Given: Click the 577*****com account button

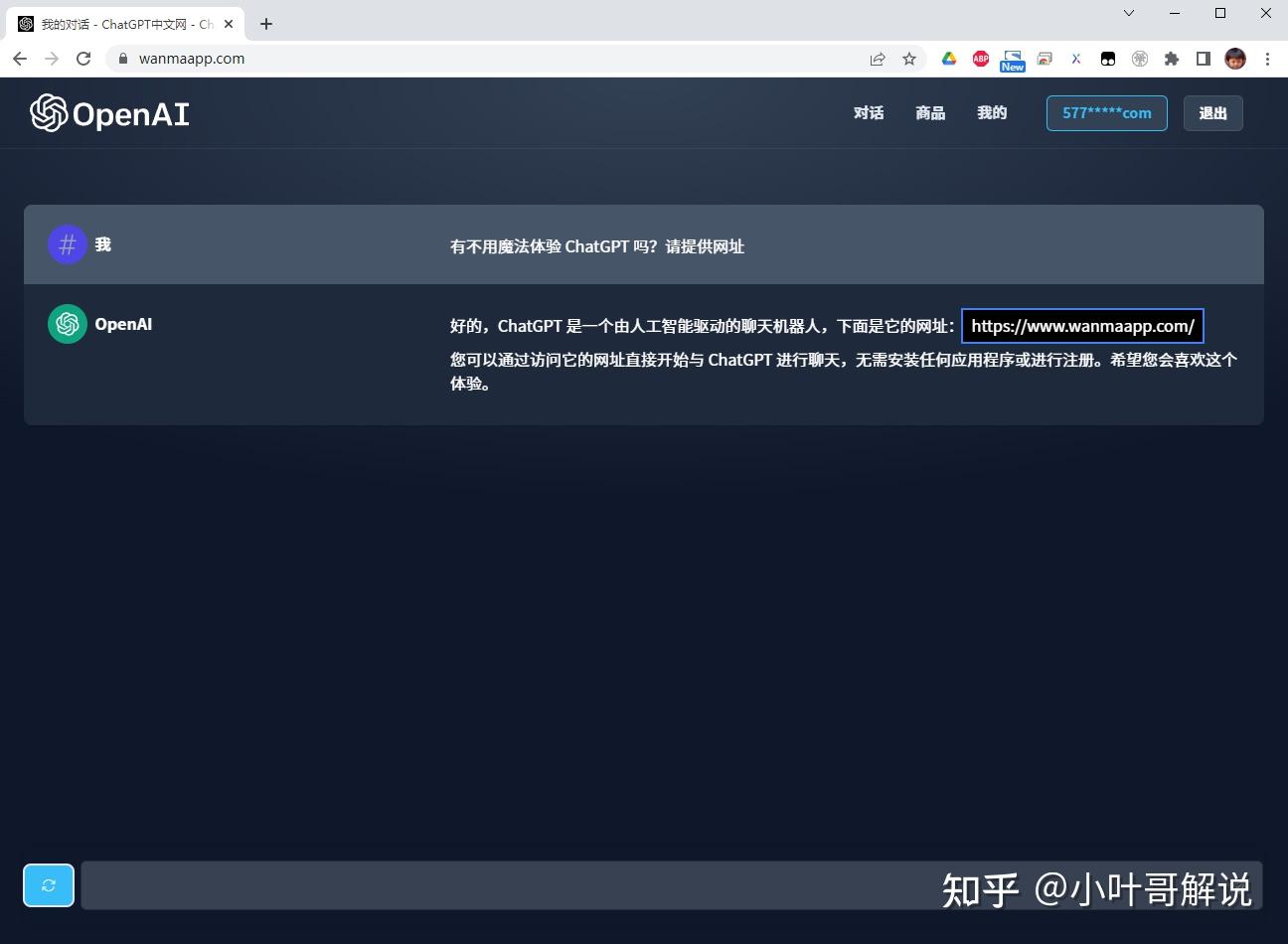Looking at the screenshot, I should [1107, 113].
